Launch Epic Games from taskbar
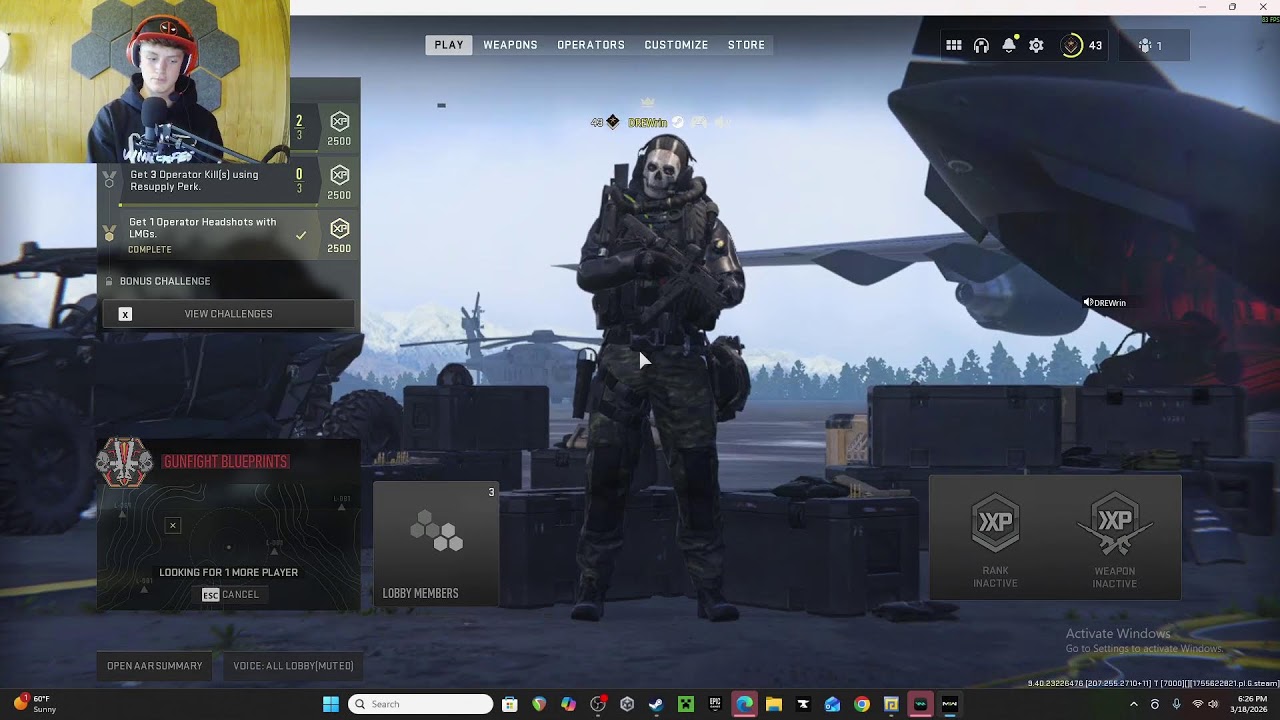 coord(715,704)
